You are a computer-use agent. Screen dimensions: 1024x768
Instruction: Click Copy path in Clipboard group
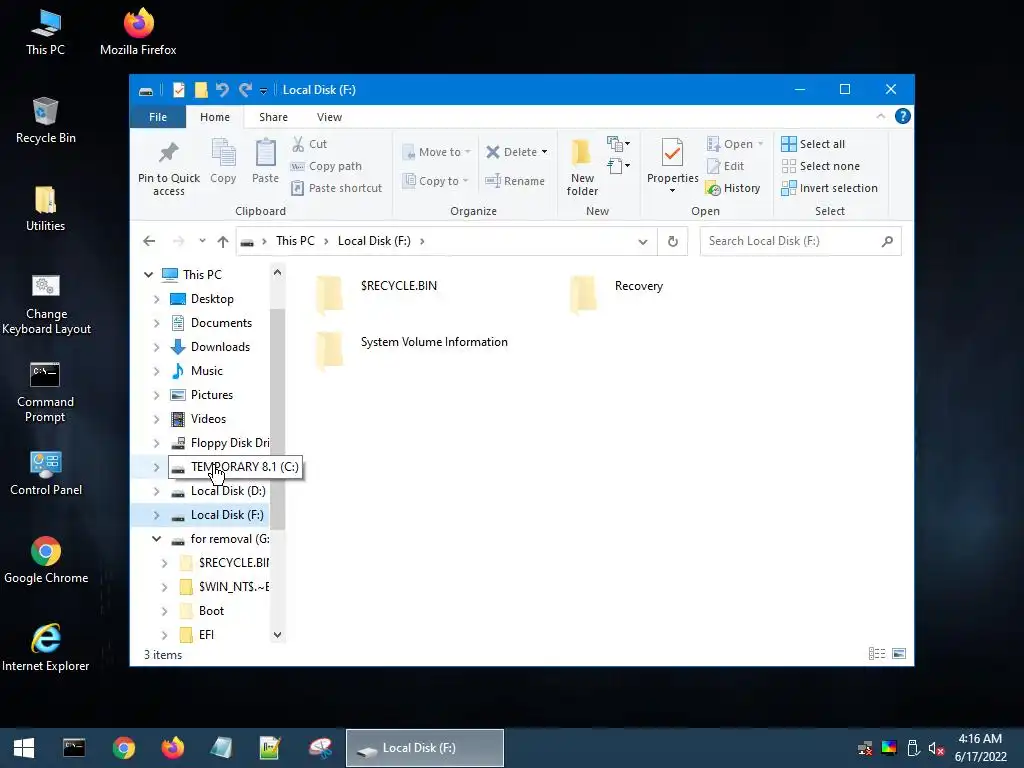[326, 166]
